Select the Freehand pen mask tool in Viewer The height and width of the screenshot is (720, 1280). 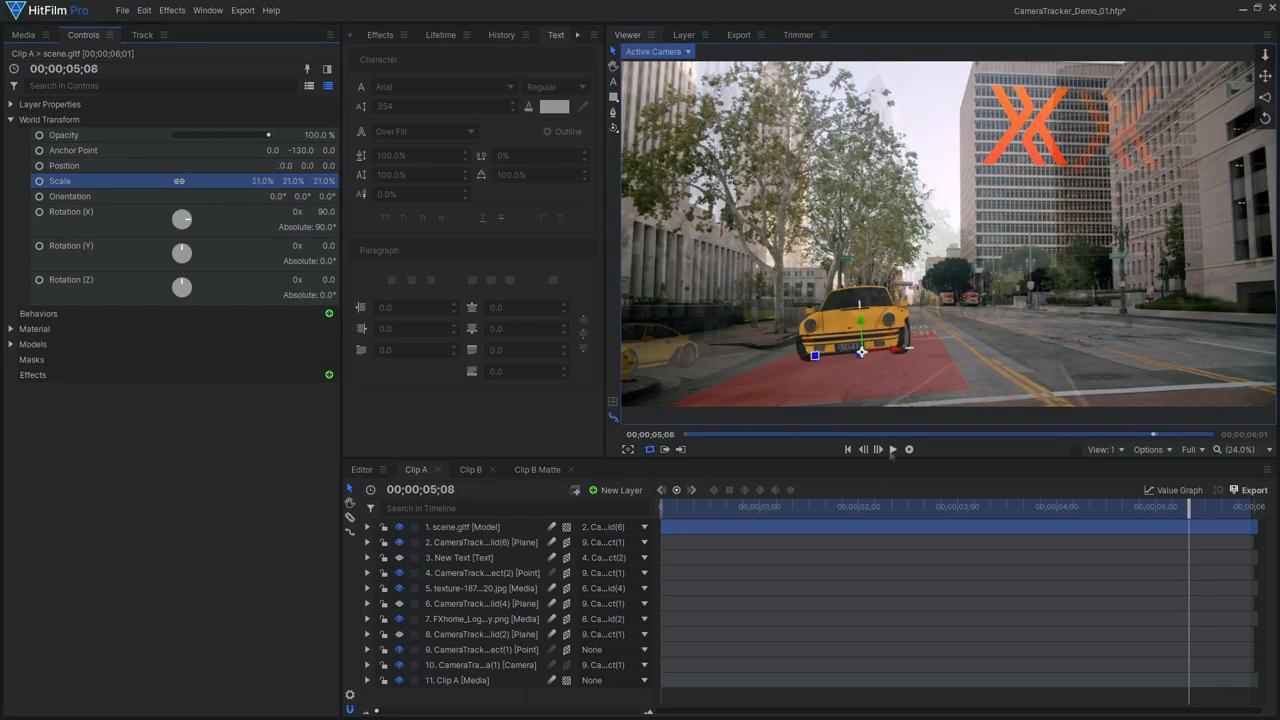coord(613,113)
